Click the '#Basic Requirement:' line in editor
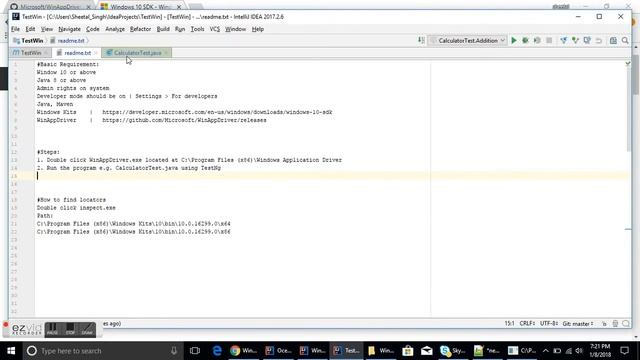 coord(68,64)
